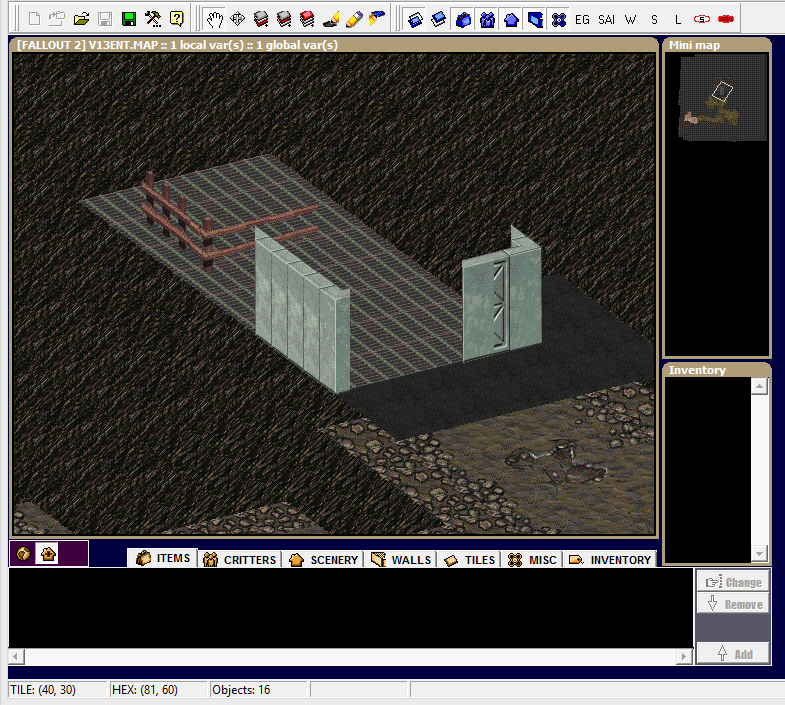Viewport: 785px width, 705px height.
Task: Click the Change button
Action: click(733, 582)
